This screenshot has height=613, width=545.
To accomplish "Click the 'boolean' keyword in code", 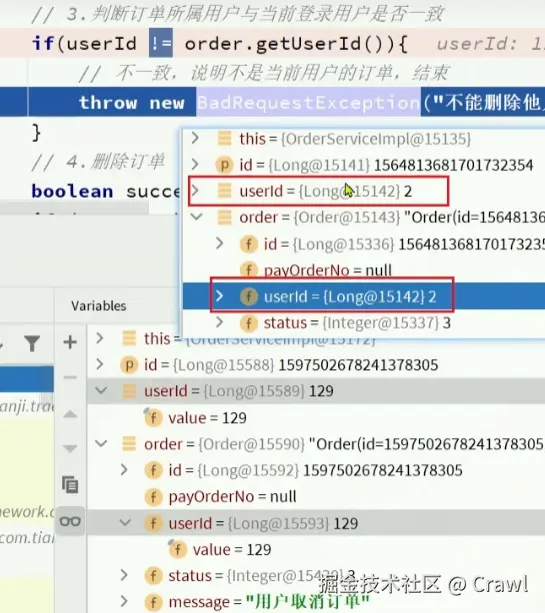I will (x=72, y=192).
